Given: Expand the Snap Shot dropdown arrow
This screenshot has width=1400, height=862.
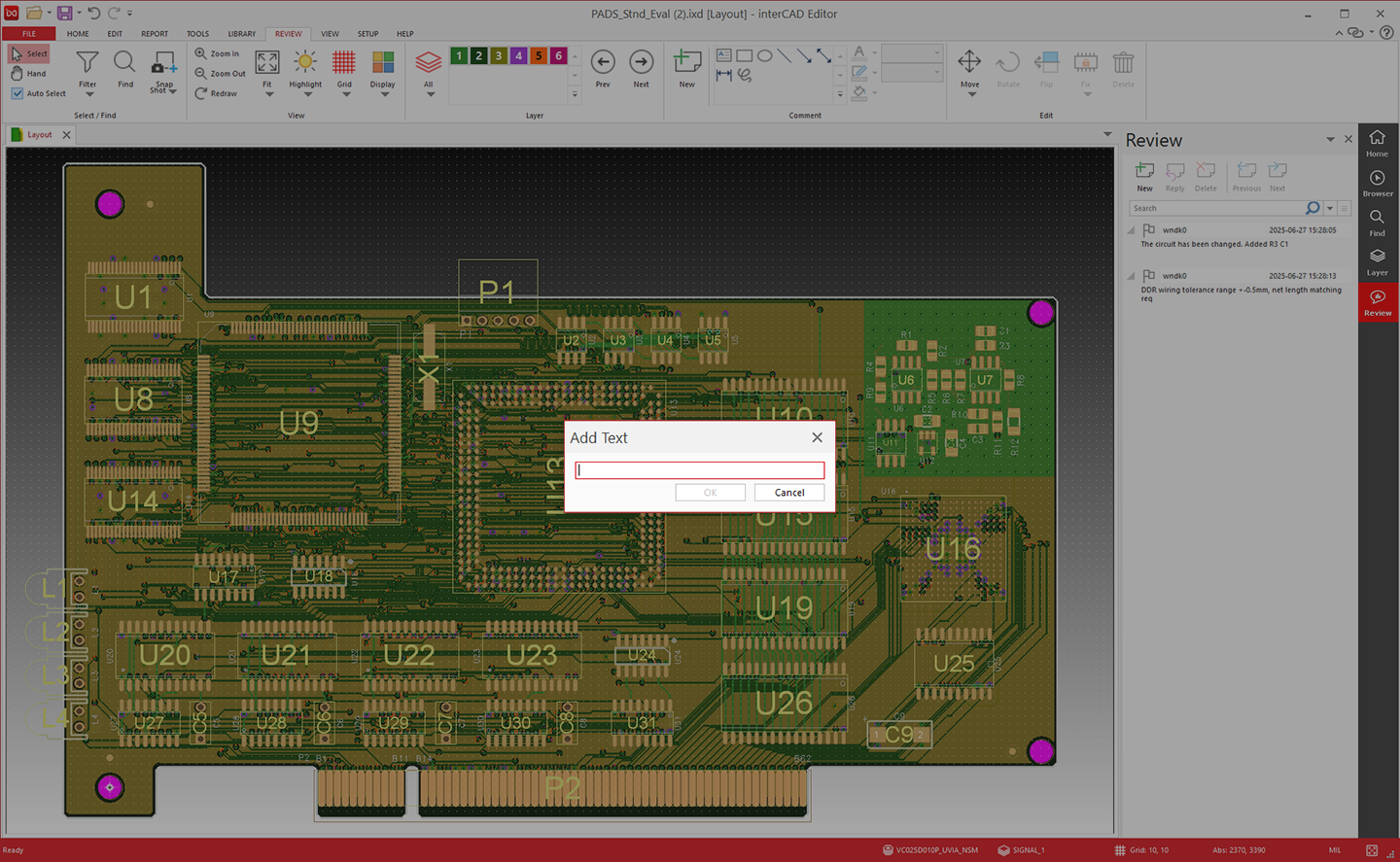Looking at the screenshot, I should point(173,91).
